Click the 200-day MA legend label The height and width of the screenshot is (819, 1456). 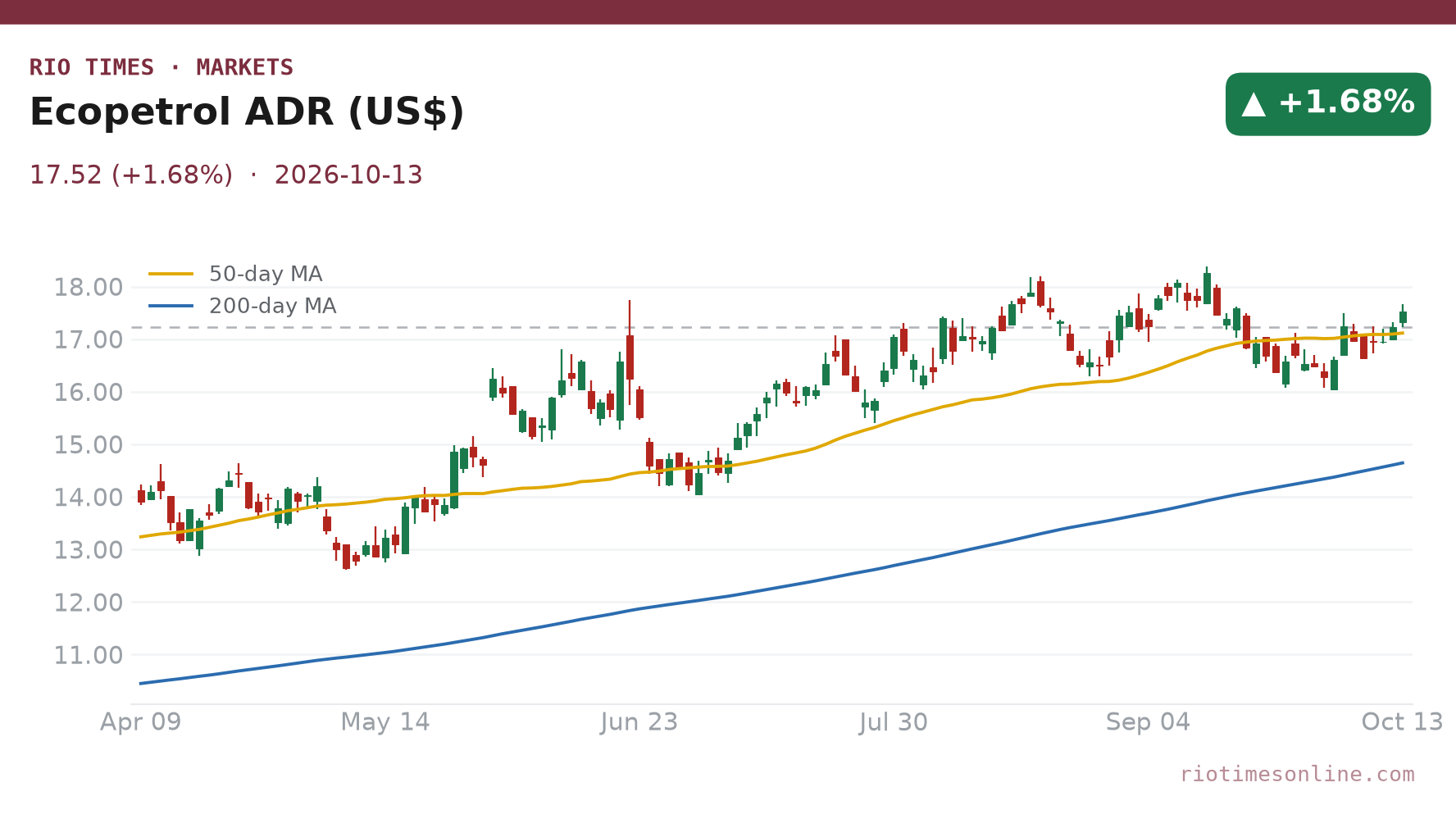272,306
